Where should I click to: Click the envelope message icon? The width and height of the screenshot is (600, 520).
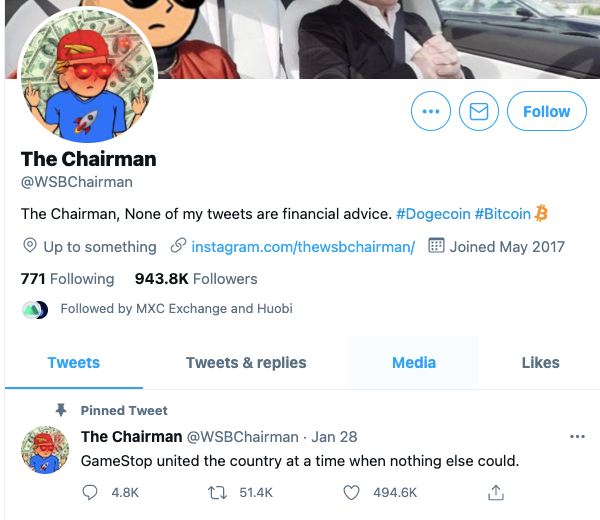tap(479, 112)
